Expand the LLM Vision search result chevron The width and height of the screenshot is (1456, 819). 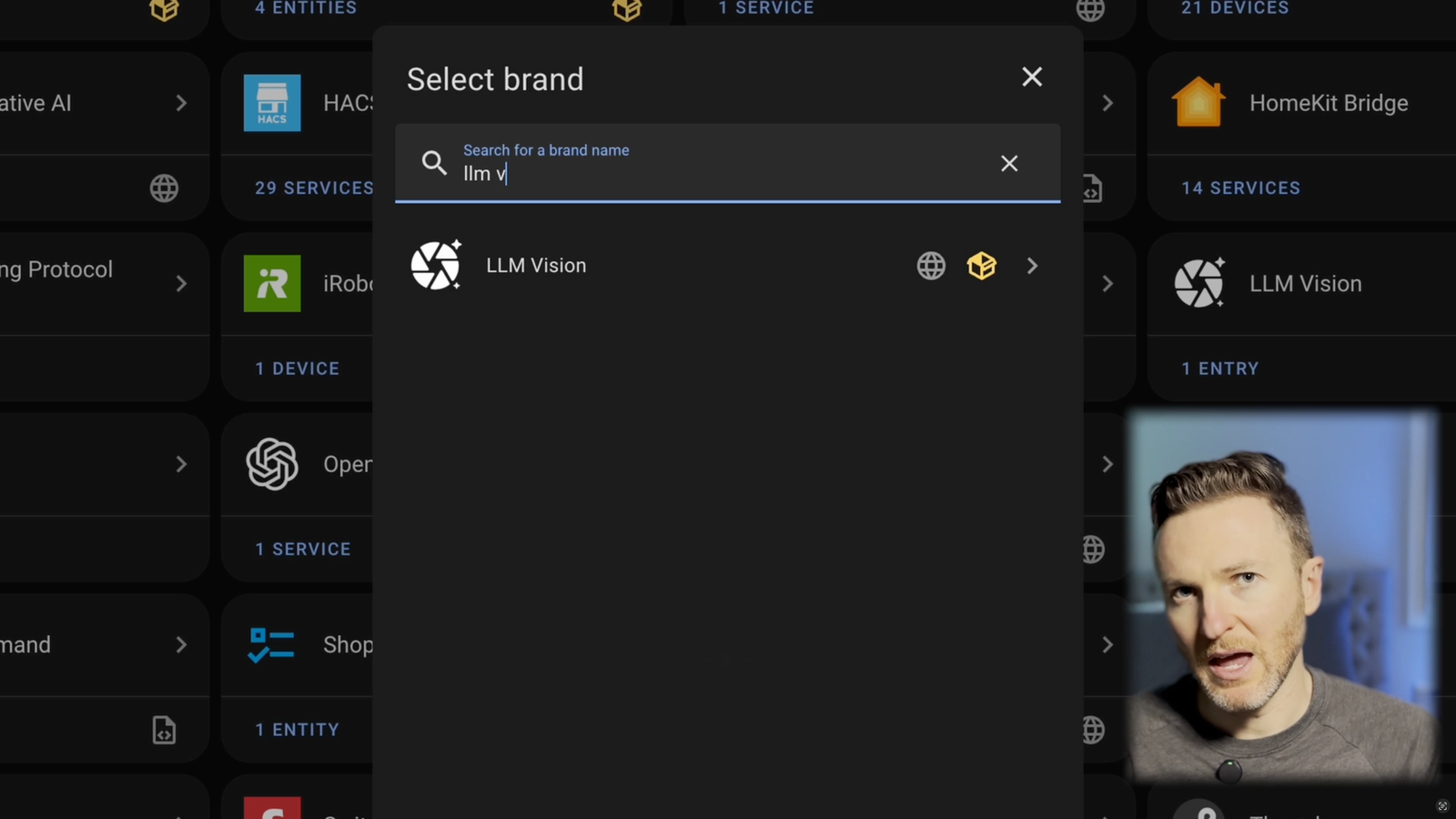(1032, 266)
